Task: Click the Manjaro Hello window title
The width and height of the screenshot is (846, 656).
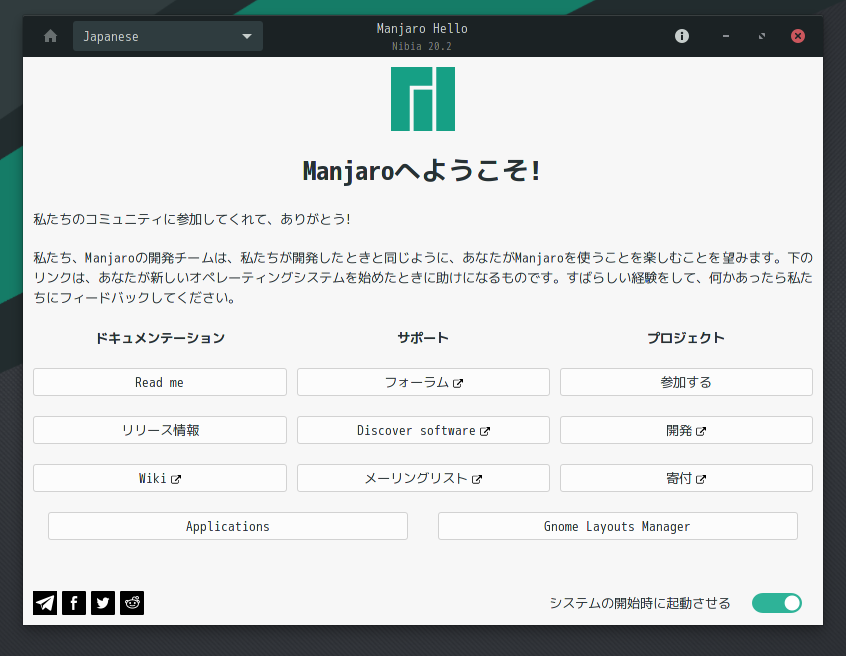Action: (422, 29)
